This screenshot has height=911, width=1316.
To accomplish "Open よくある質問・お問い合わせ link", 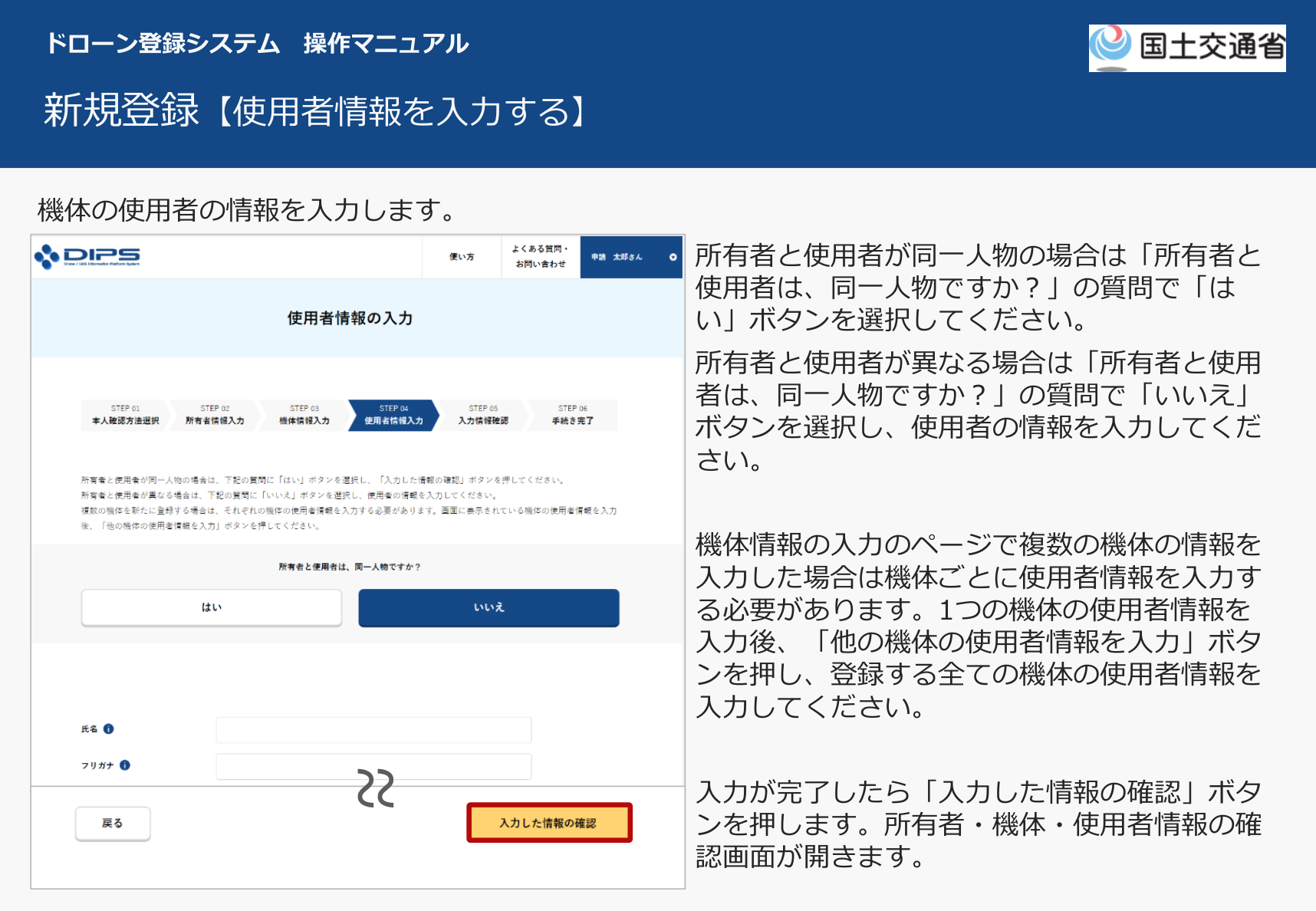I will click(x=541, y=257).
